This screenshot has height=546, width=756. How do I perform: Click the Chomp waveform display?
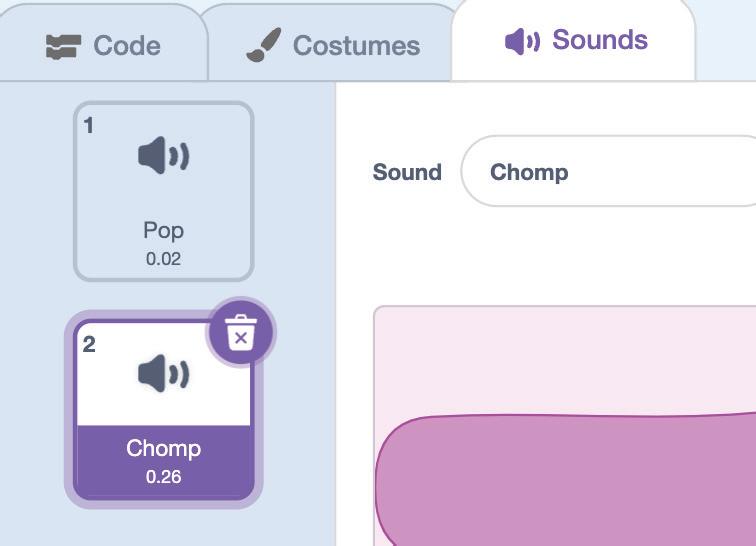tap(565, 426)
